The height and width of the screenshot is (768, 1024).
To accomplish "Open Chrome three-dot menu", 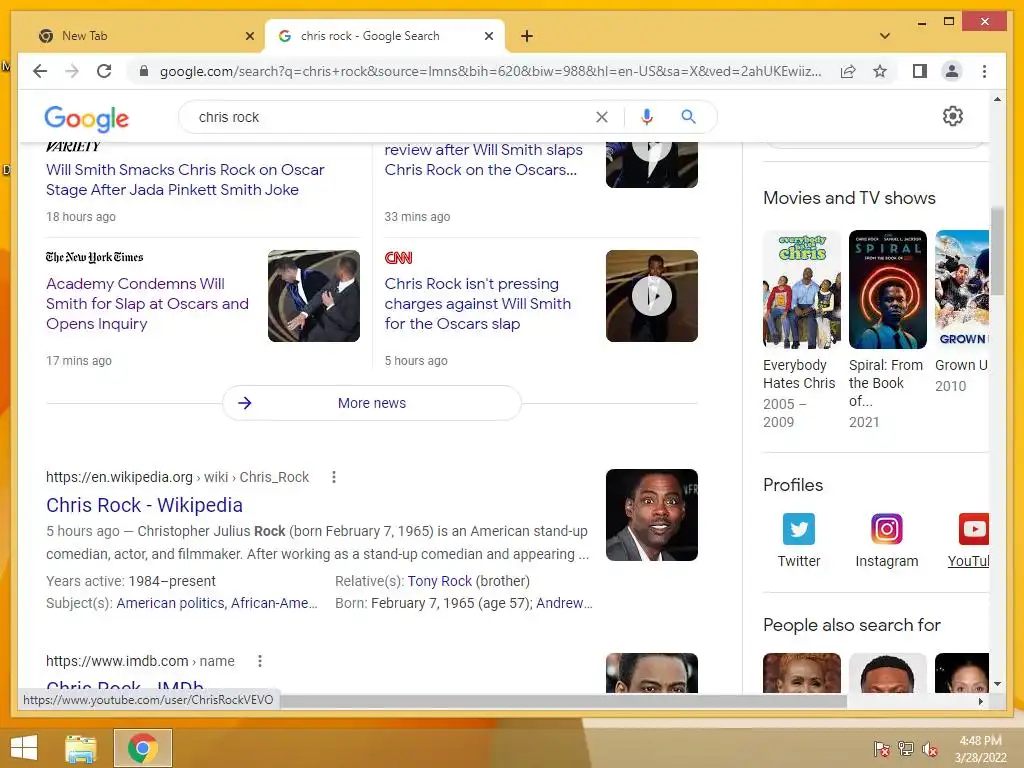I will [x=984, y=71].
